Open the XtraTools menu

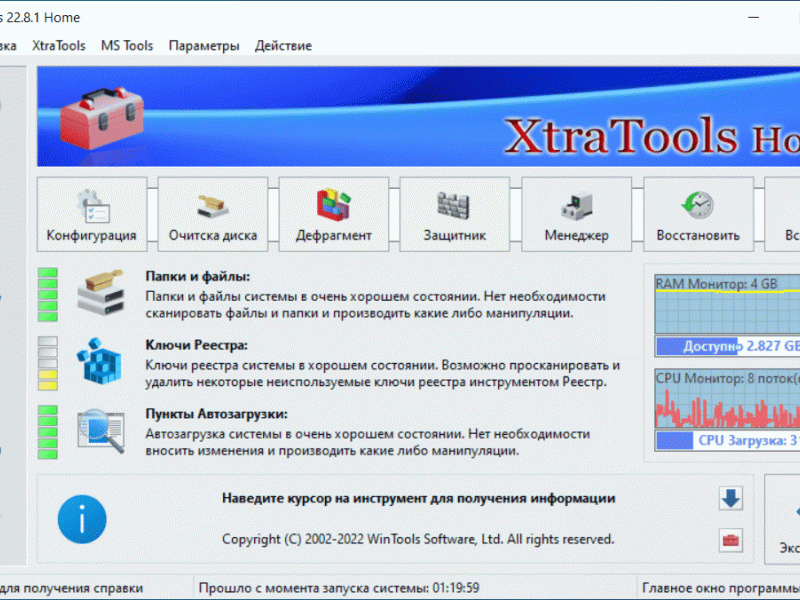tap(59, 45)
